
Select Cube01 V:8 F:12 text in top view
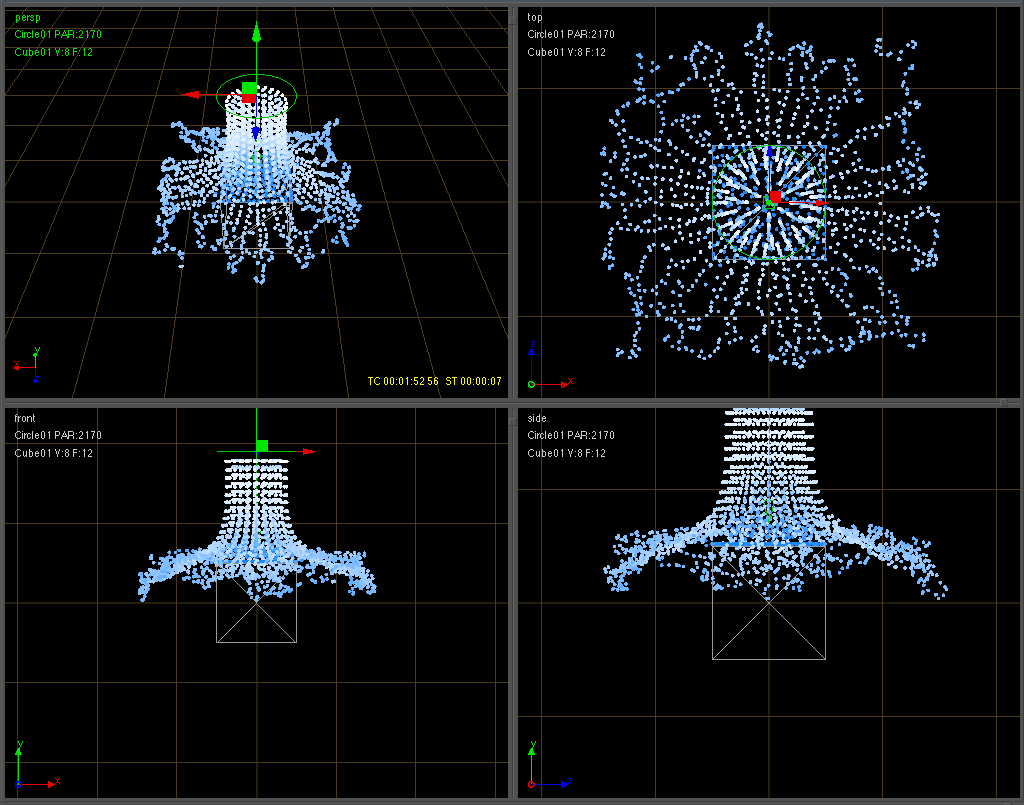coord(566,52)
